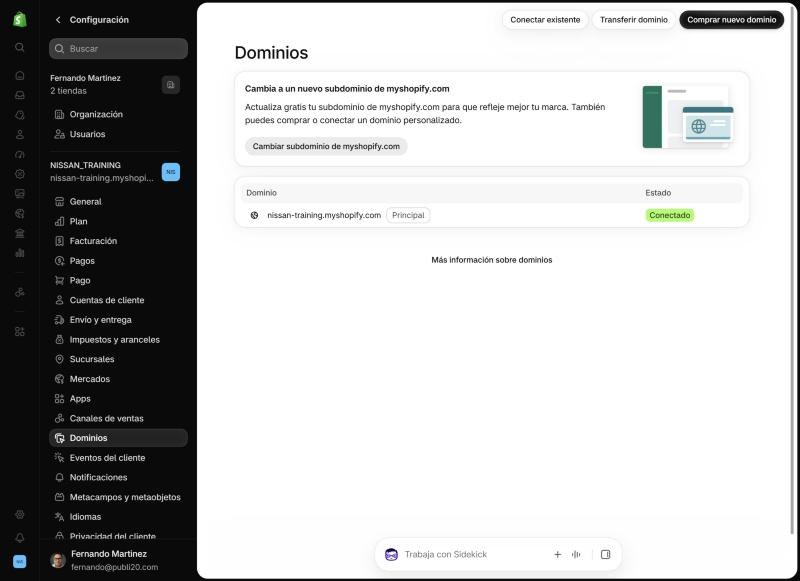Screen dimensions: 800x581
Task: Click Transferir dominio button
Action: pyautogui.click(x=634, y=20)
